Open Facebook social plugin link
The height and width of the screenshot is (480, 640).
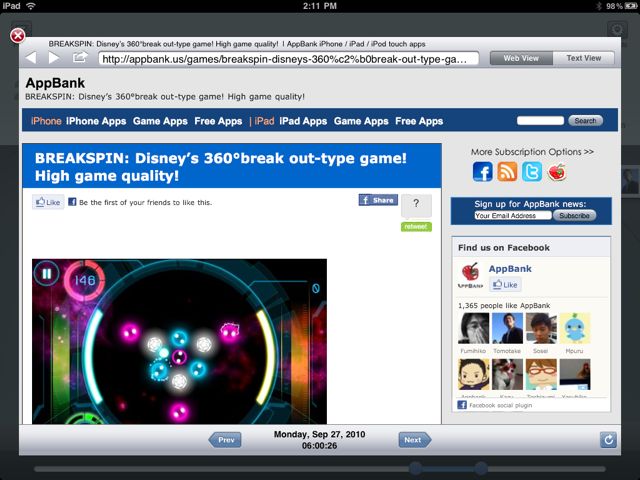pos(500,405)
